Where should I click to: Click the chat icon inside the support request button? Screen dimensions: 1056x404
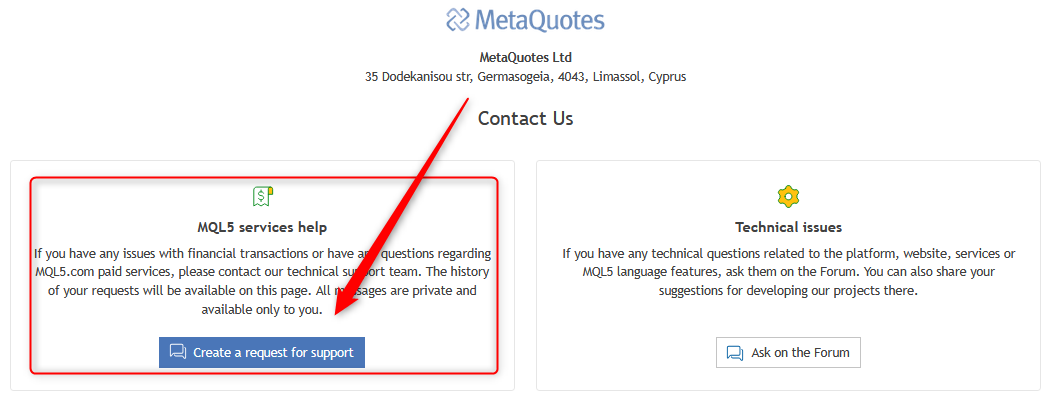pos(178,352)
